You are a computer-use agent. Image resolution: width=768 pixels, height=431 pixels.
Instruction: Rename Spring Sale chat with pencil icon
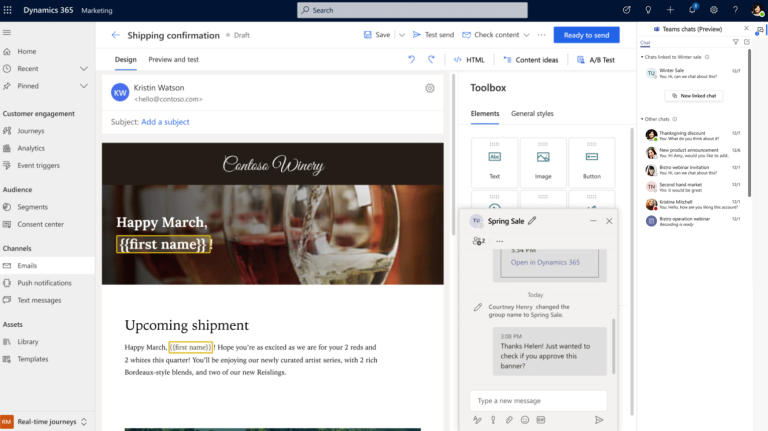(x=532, y=221)
